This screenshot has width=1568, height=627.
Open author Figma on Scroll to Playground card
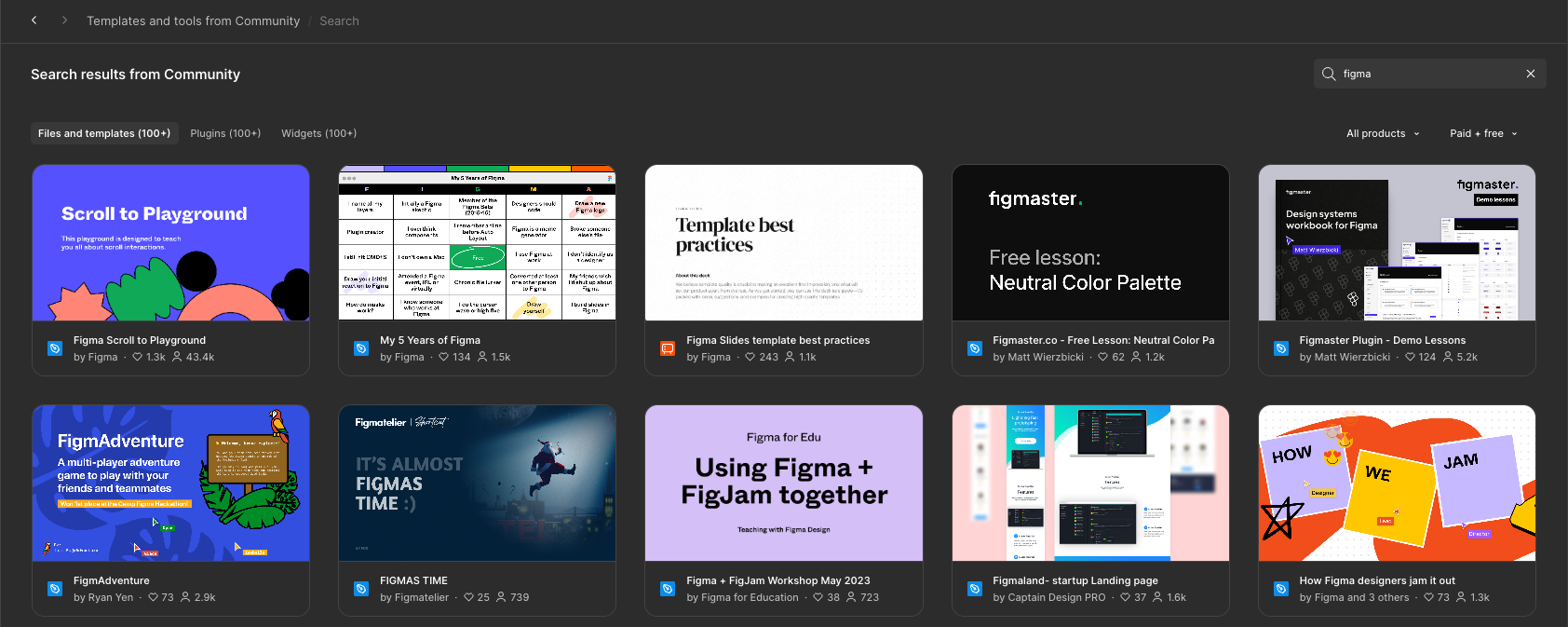95,357
